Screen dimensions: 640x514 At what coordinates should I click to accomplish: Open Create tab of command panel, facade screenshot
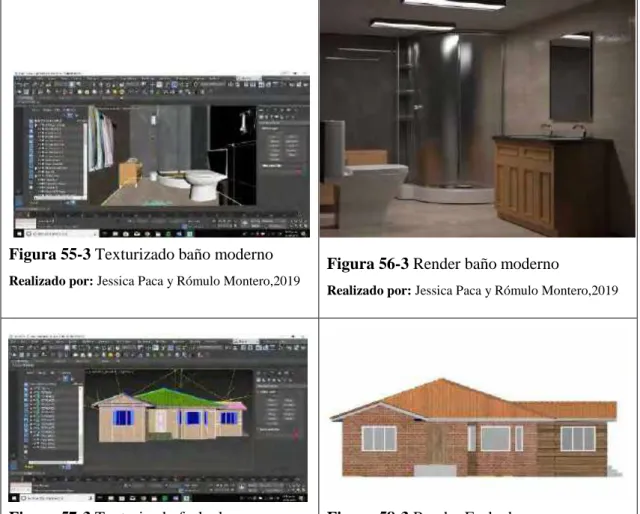tap(260, 373)
